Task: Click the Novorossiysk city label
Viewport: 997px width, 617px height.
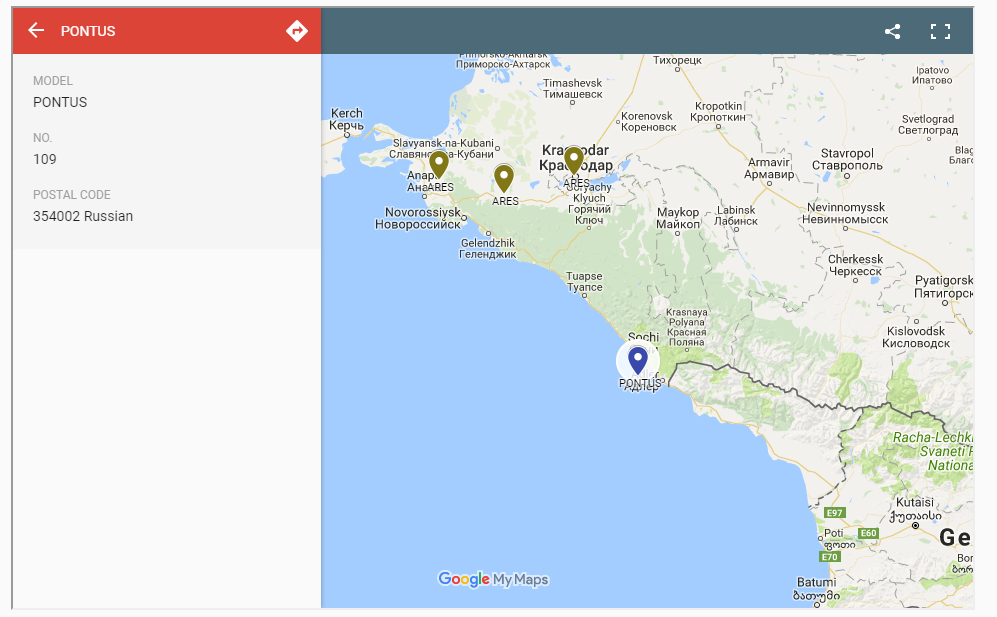Action: (x=418, y=218)
